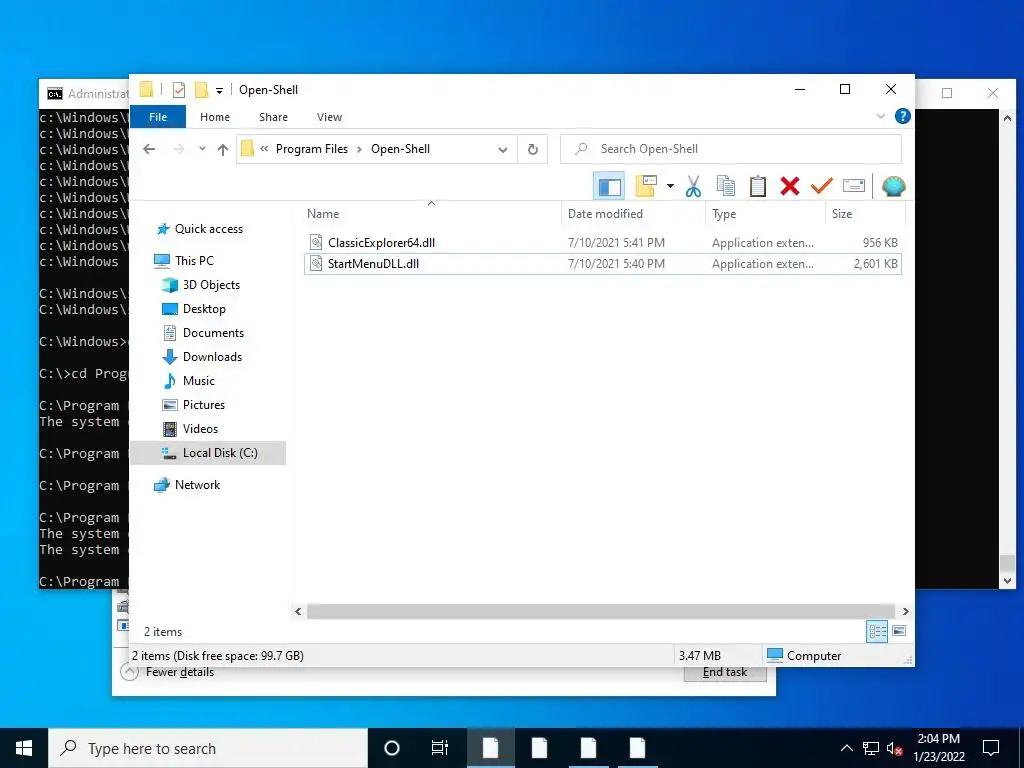Click Program Files in the address bar
Screen dimensions: 1024x768
pos(312,149)
